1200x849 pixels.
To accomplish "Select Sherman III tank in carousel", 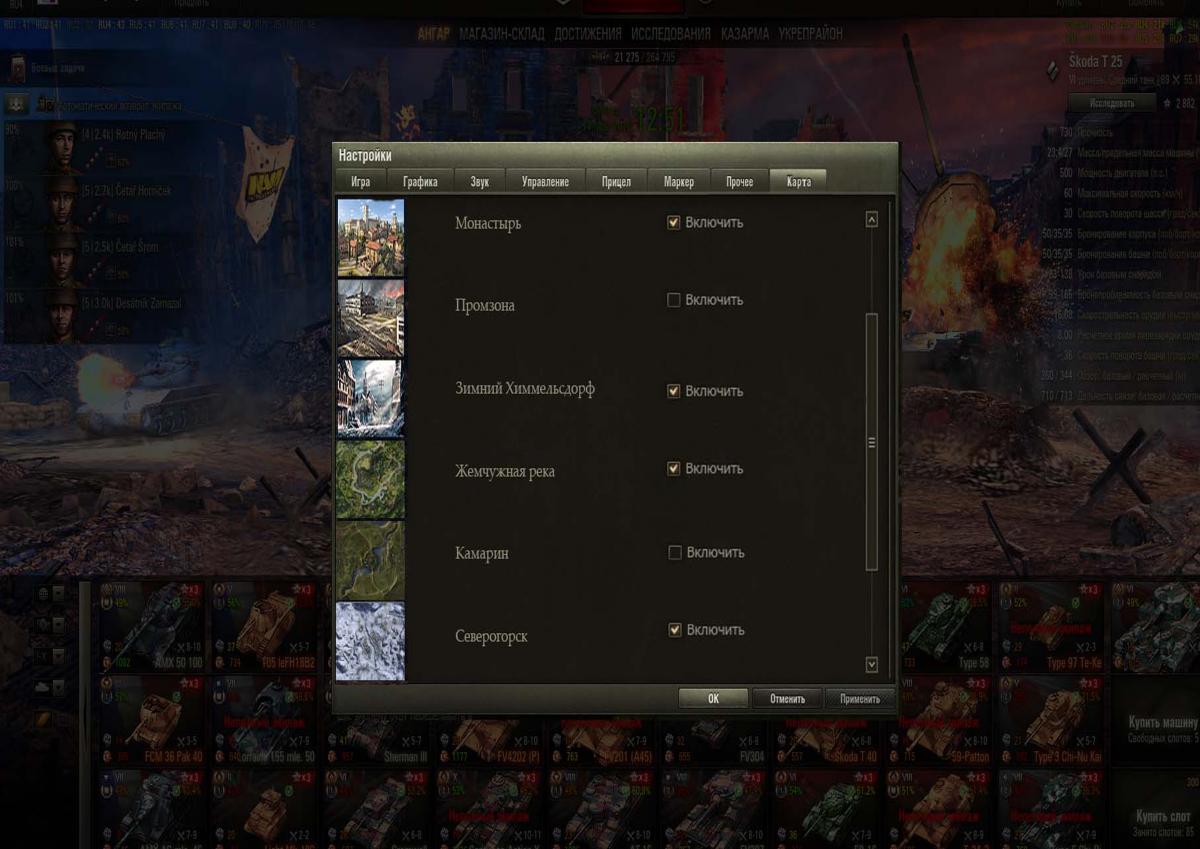I will click(376, 739).
